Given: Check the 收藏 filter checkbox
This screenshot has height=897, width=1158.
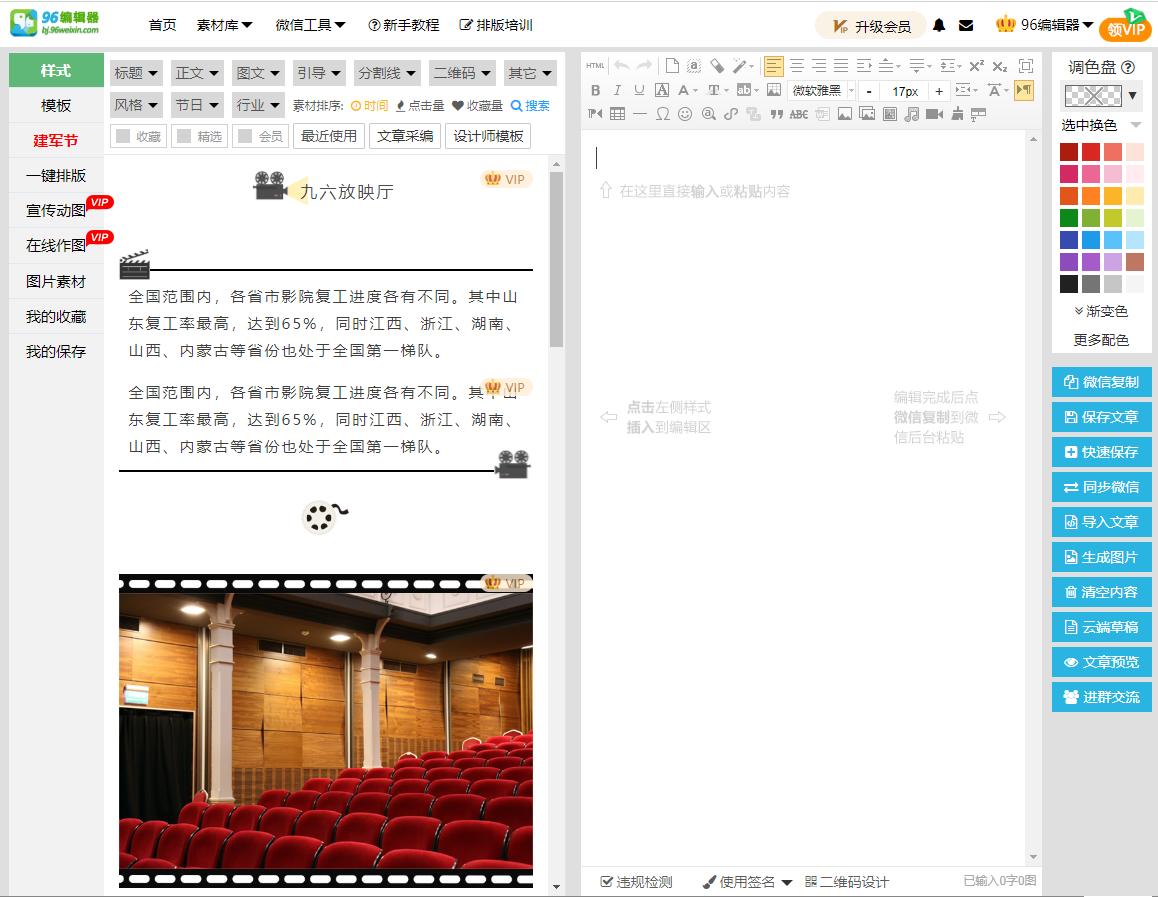Looking at the screenshot, I should (x=124, y=134).
